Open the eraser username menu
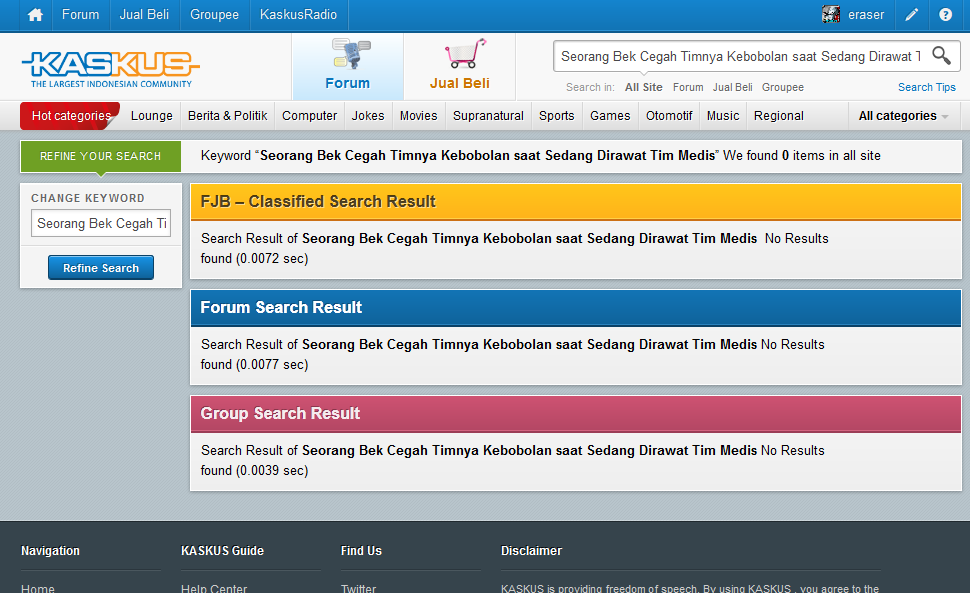Viewport: 970px width, 593px height. [866, 15]
